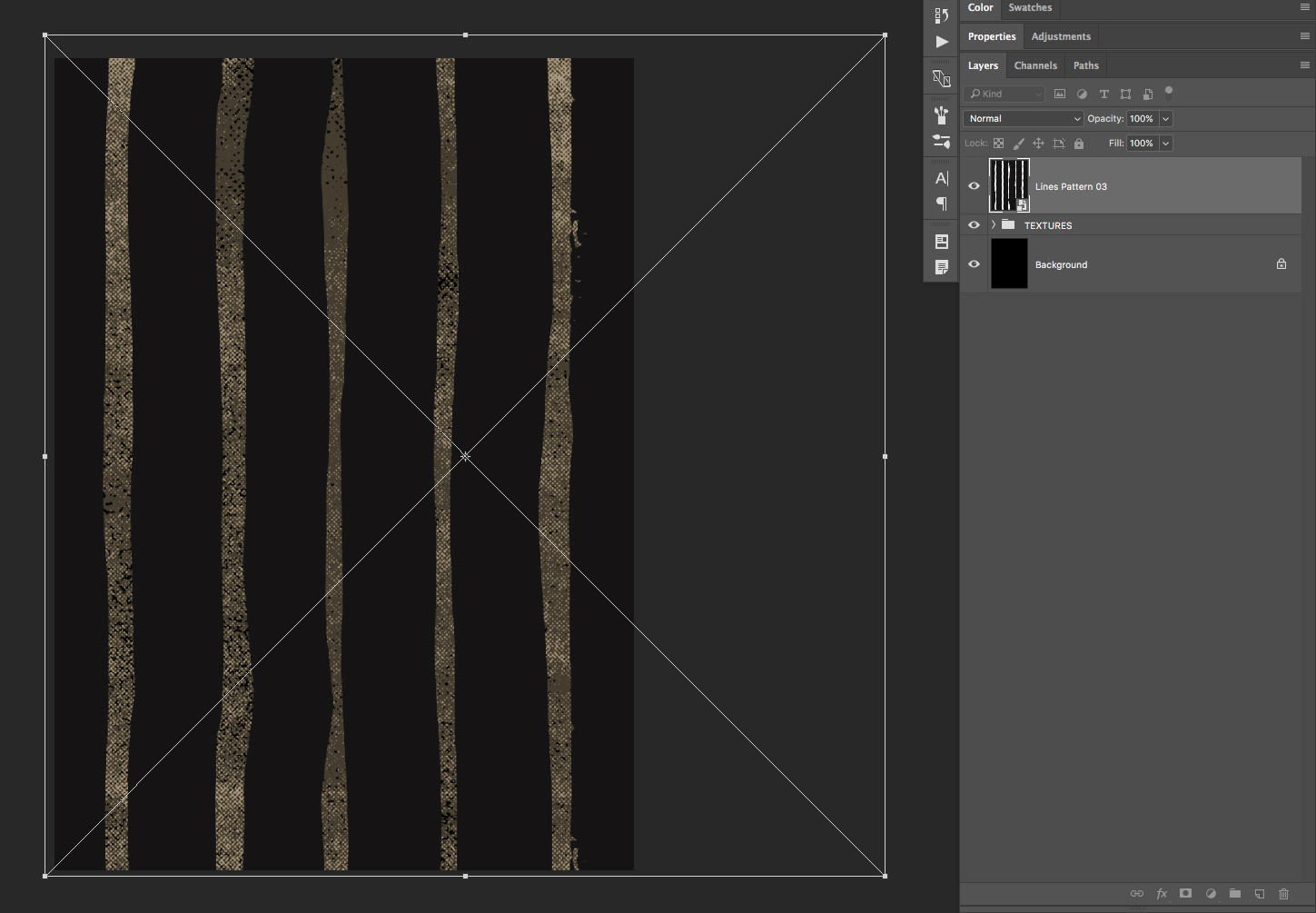Select the Lines Pattern 03 layer thumbnail
Screen dimensions: 1316x913
(1009, 185)
